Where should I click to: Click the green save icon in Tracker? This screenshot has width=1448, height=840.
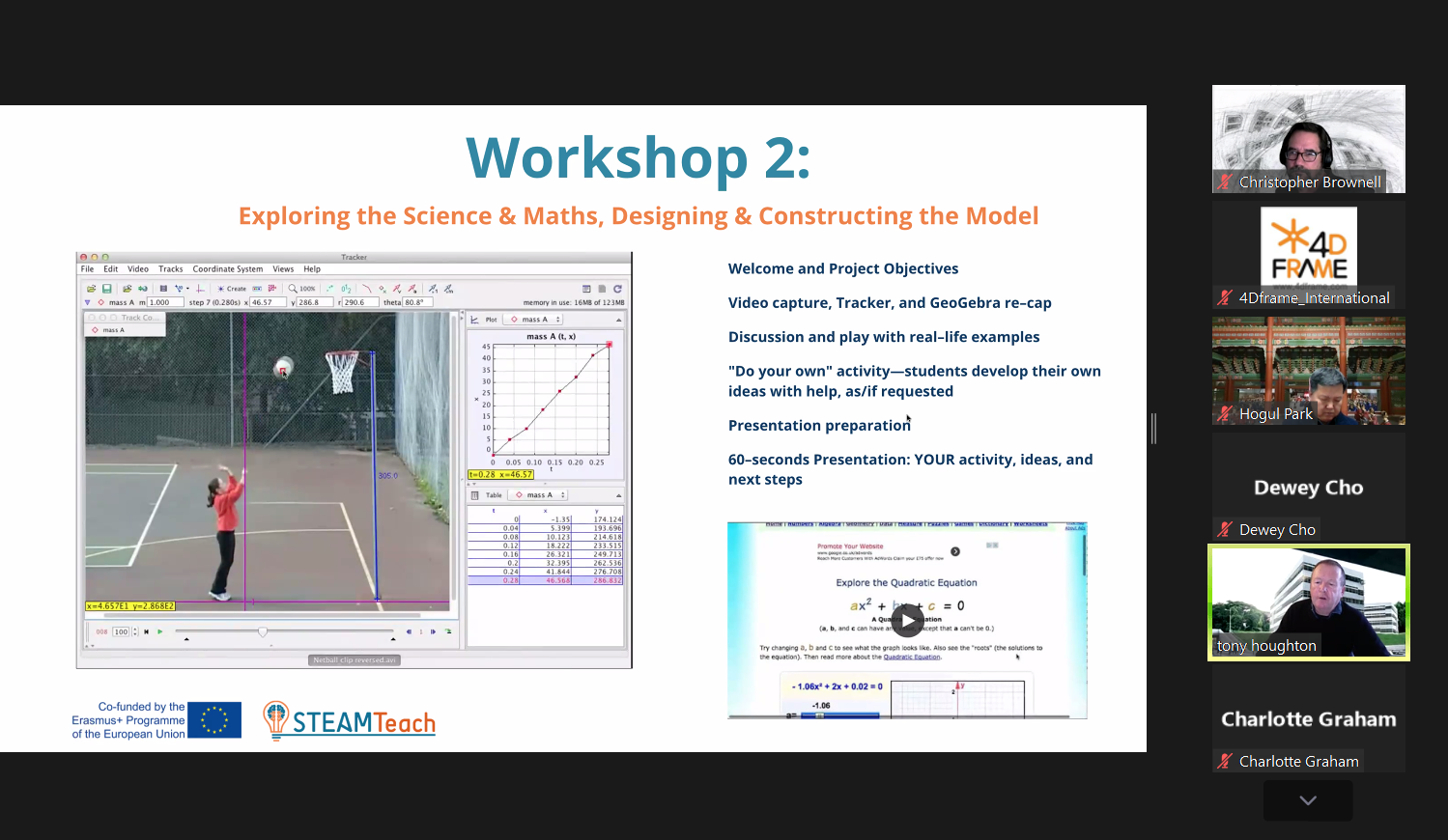coord(107,289)
